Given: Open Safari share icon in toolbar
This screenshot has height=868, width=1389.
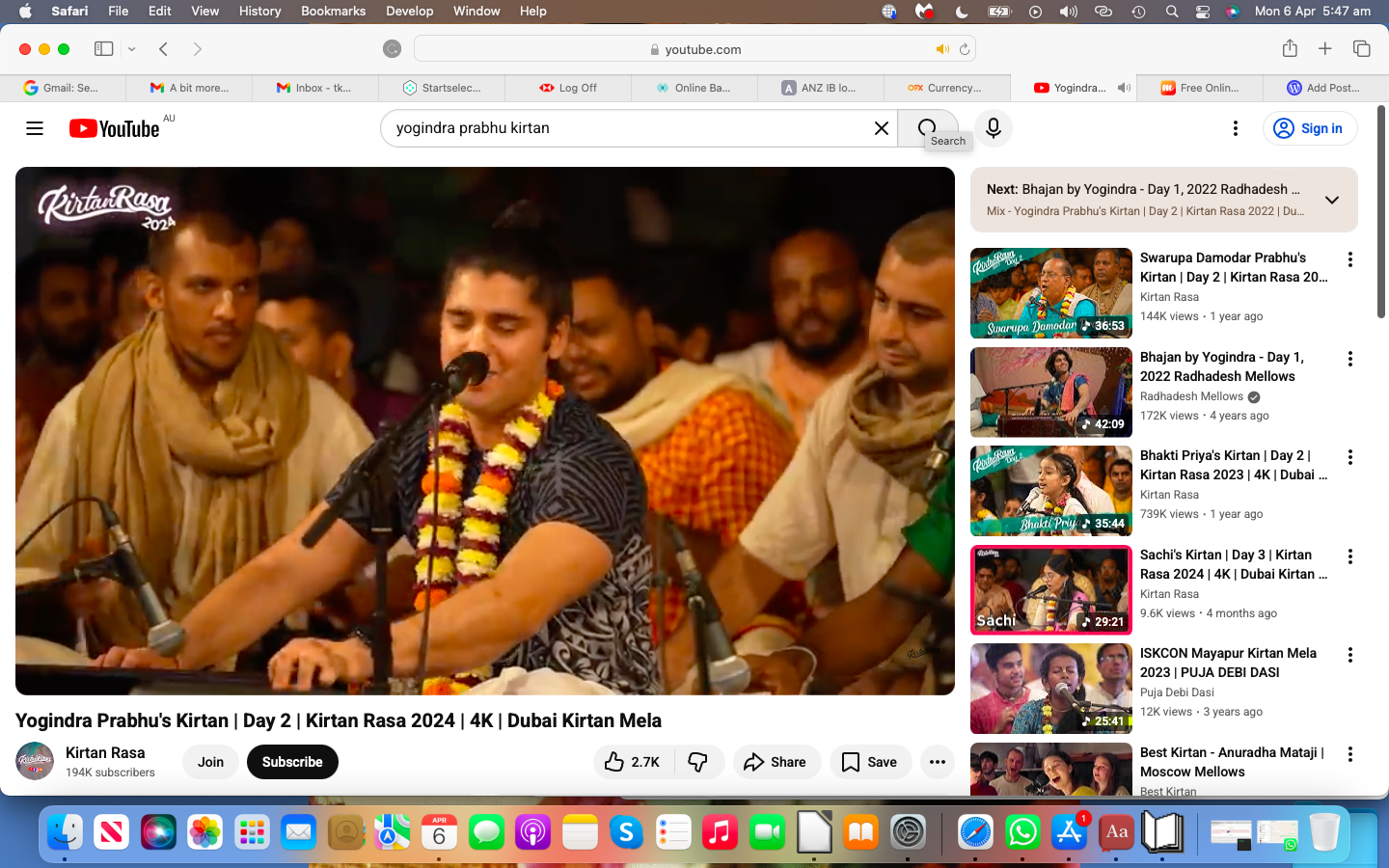Looking at the screenshot, I should coord(1290,49).
